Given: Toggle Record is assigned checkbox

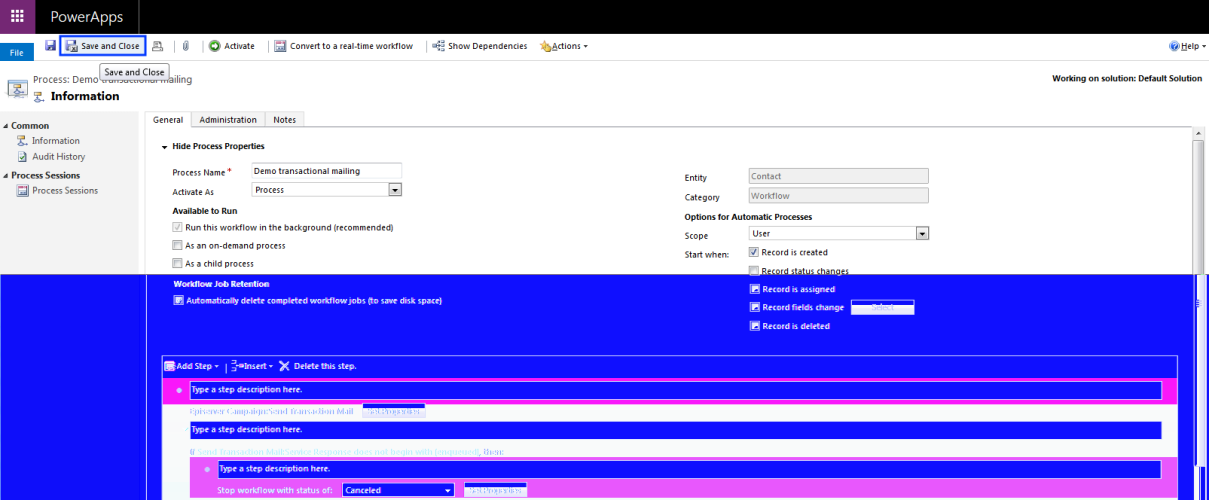Looking at the screenshot, I should pyautogui.click(x=755, y=290).
